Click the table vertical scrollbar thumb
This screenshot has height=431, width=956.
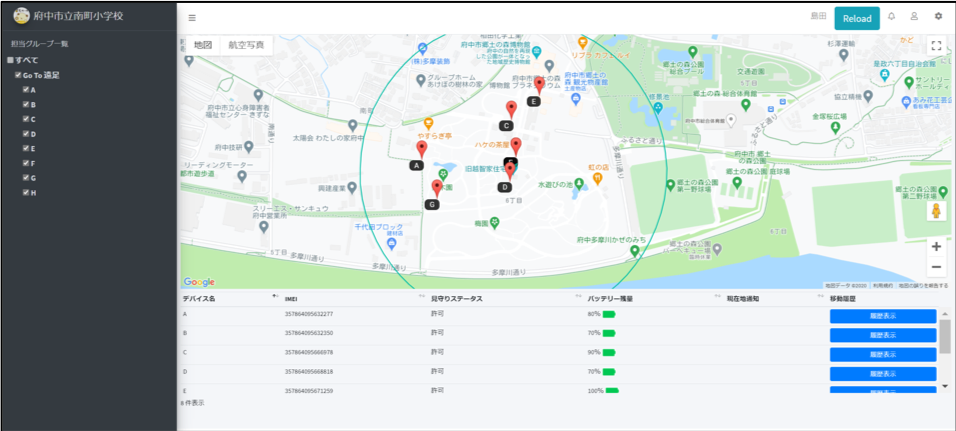(945, 336)
